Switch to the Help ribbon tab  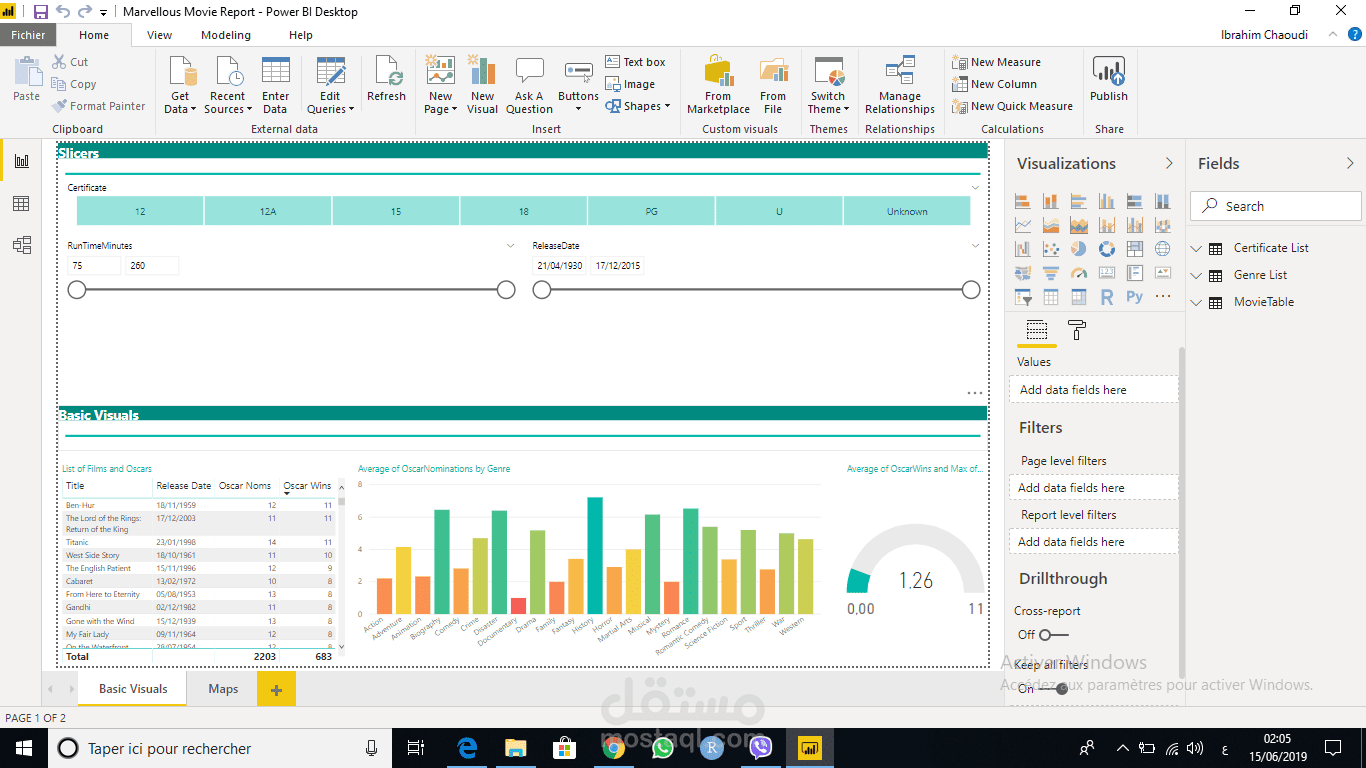tap(301, 35)
